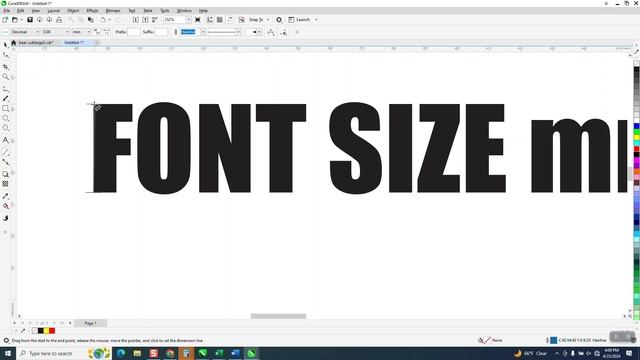Screen dimensions: 640x360
Task: Toggle Show grid button
Action: pyautogui.click(x=220, y=20)
